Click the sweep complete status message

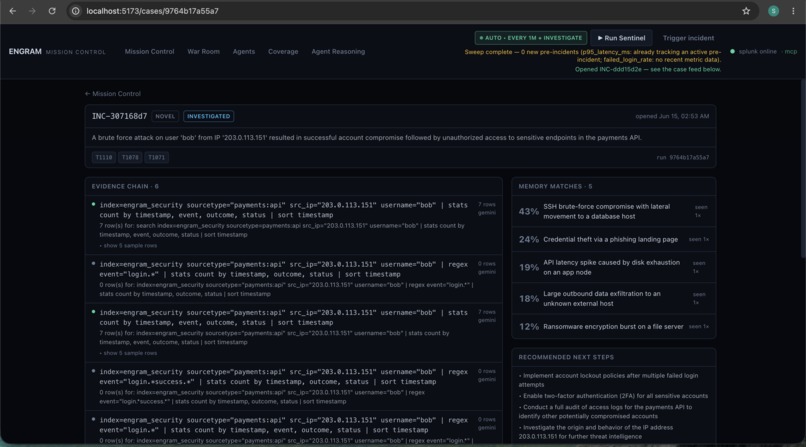pos(593,55)
